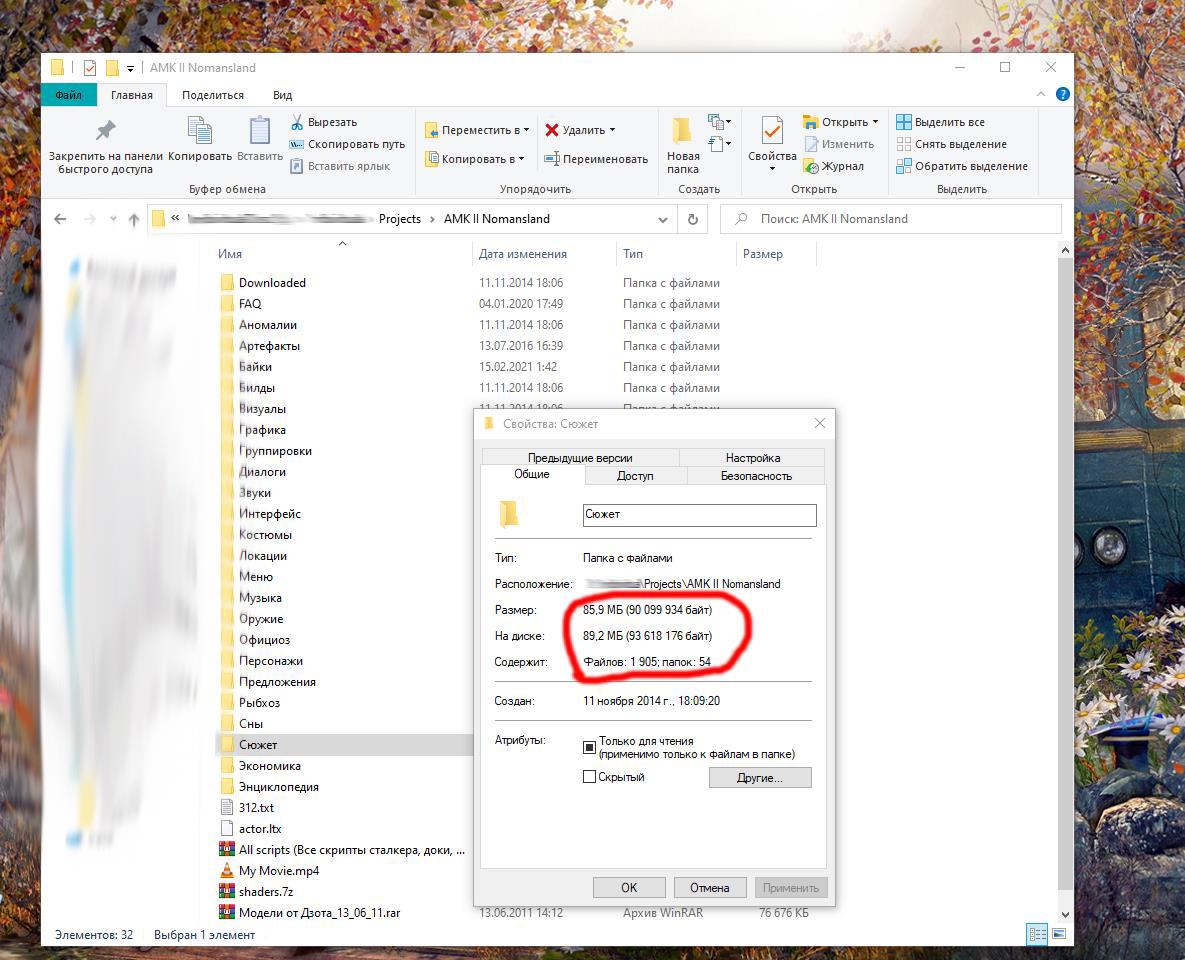Switch to the Security tab
1185x960 pixels.
pyautogui.click(x=755, y=476)
